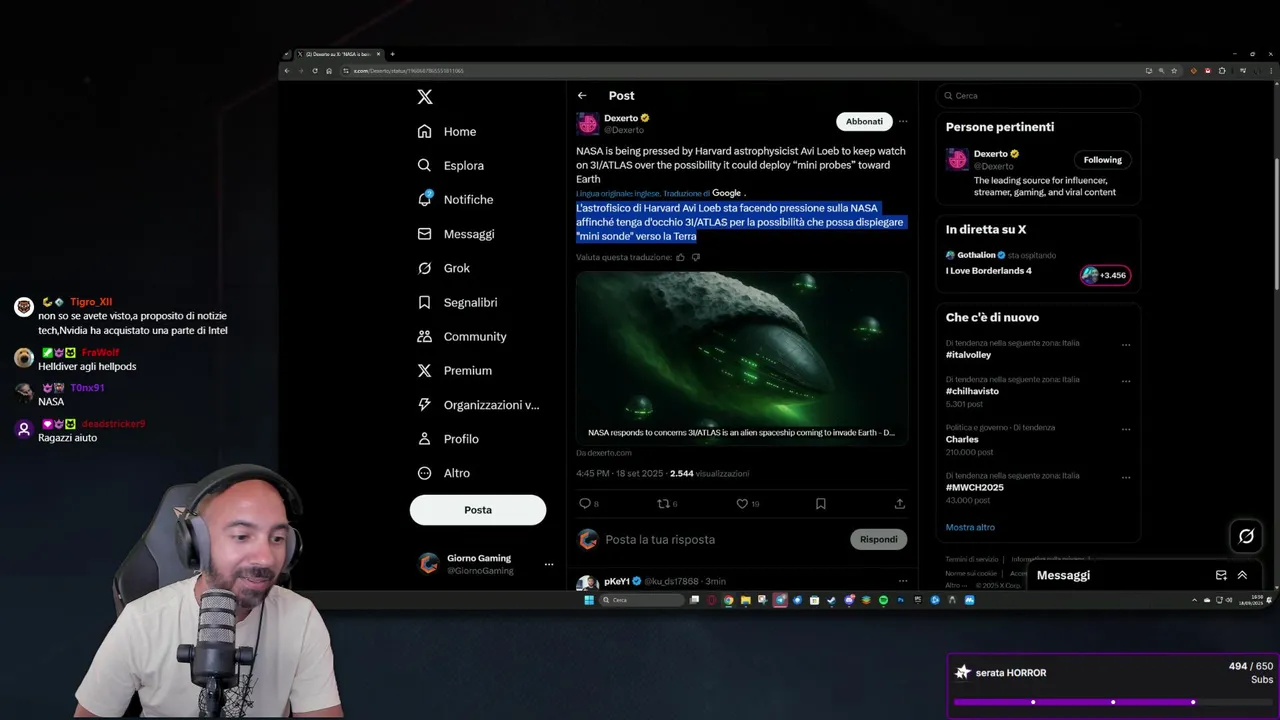Viewport: 1280px width, 720px height.
Task: Click the share icon under the post
Action: (900, 504)
